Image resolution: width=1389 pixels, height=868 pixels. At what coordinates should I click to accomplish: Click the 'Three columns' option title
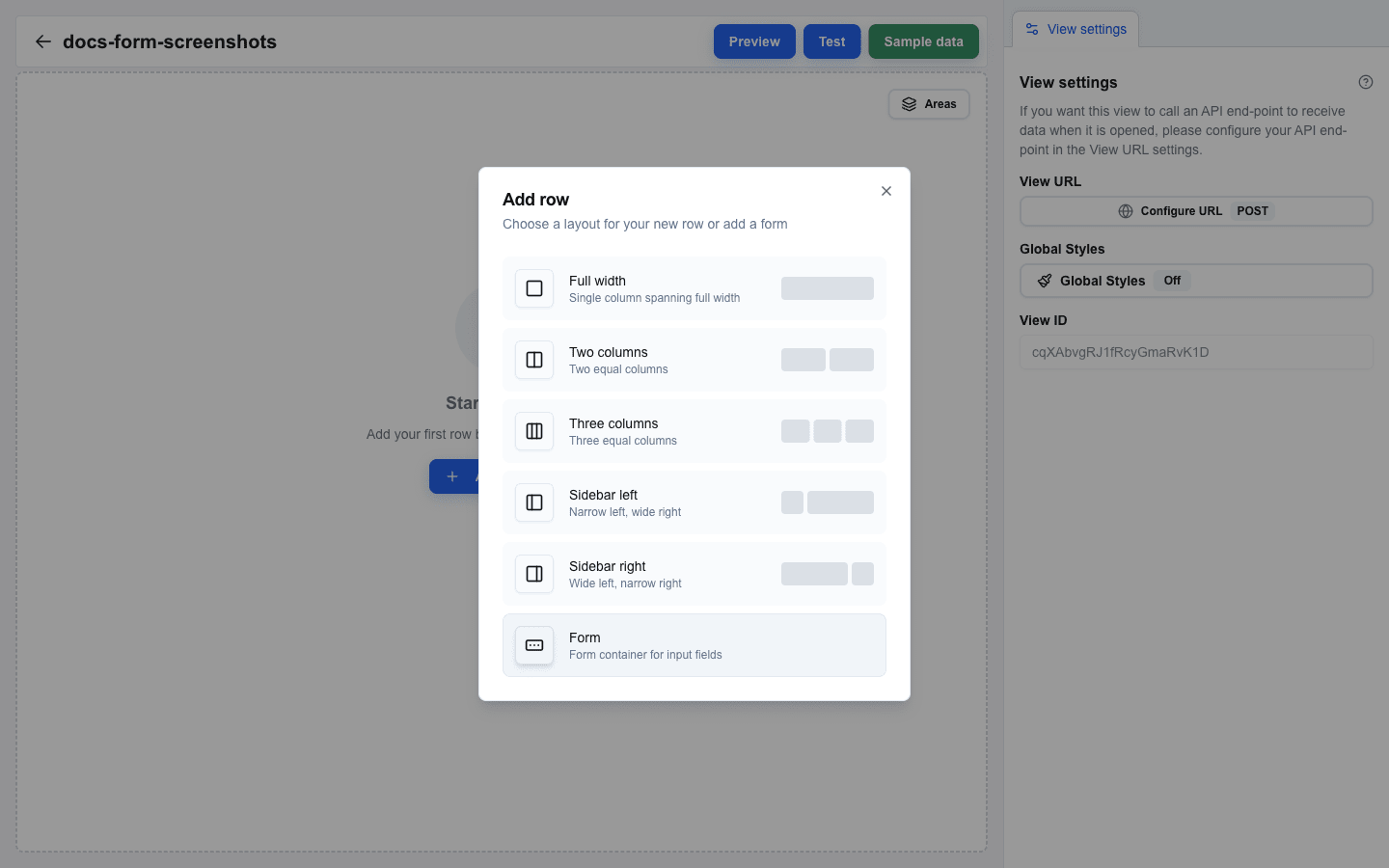click(613, 423)
